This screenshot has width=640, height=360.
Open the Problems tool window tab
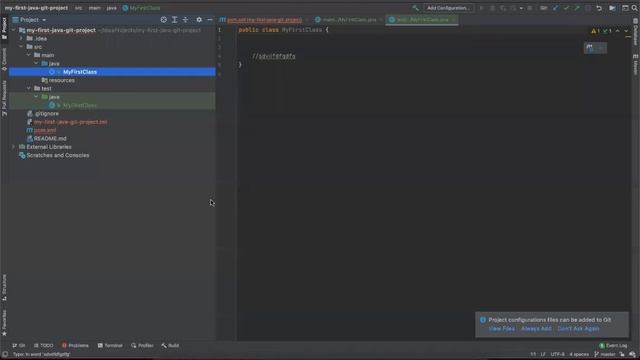click(75, 345)
